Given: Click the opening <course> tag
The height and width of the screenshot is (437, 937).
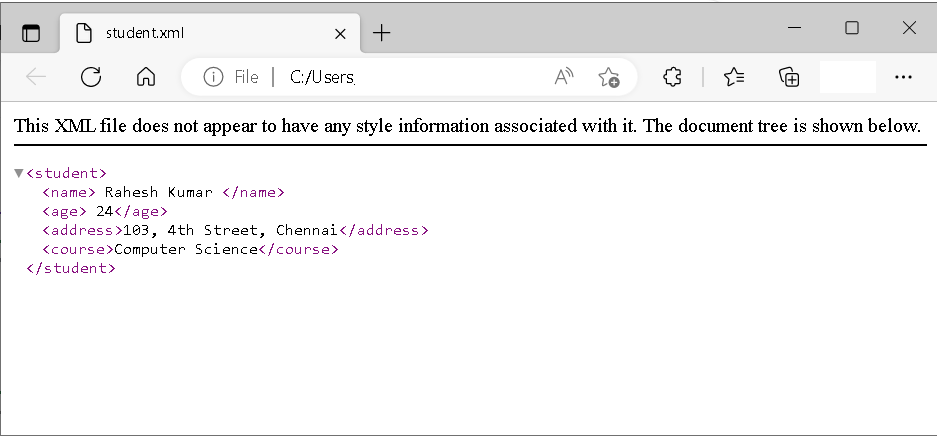Looking at the screenshot, I should [78, 249].
